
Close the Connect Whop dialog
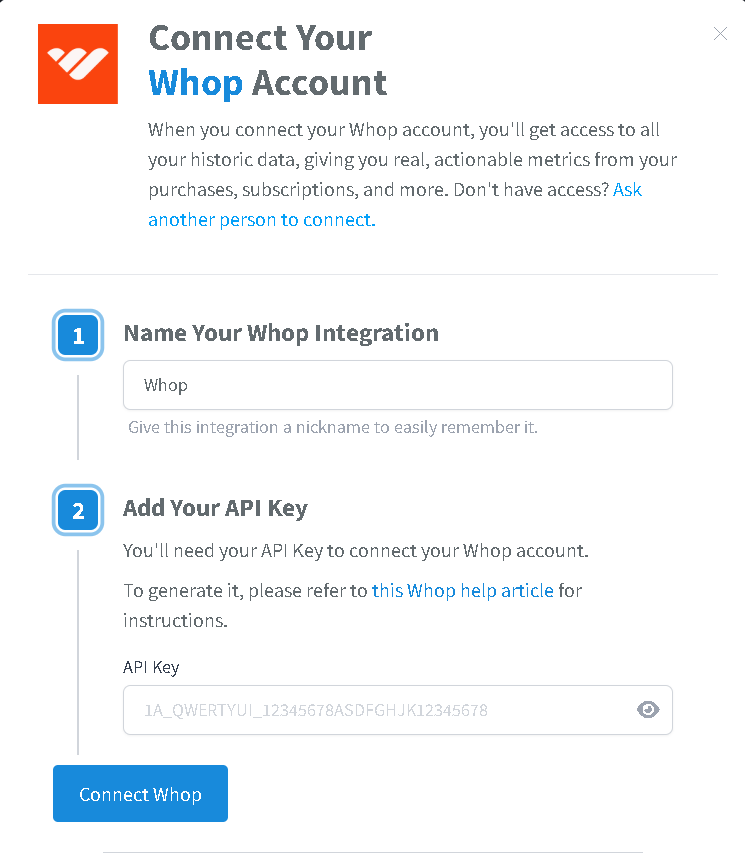720,34
